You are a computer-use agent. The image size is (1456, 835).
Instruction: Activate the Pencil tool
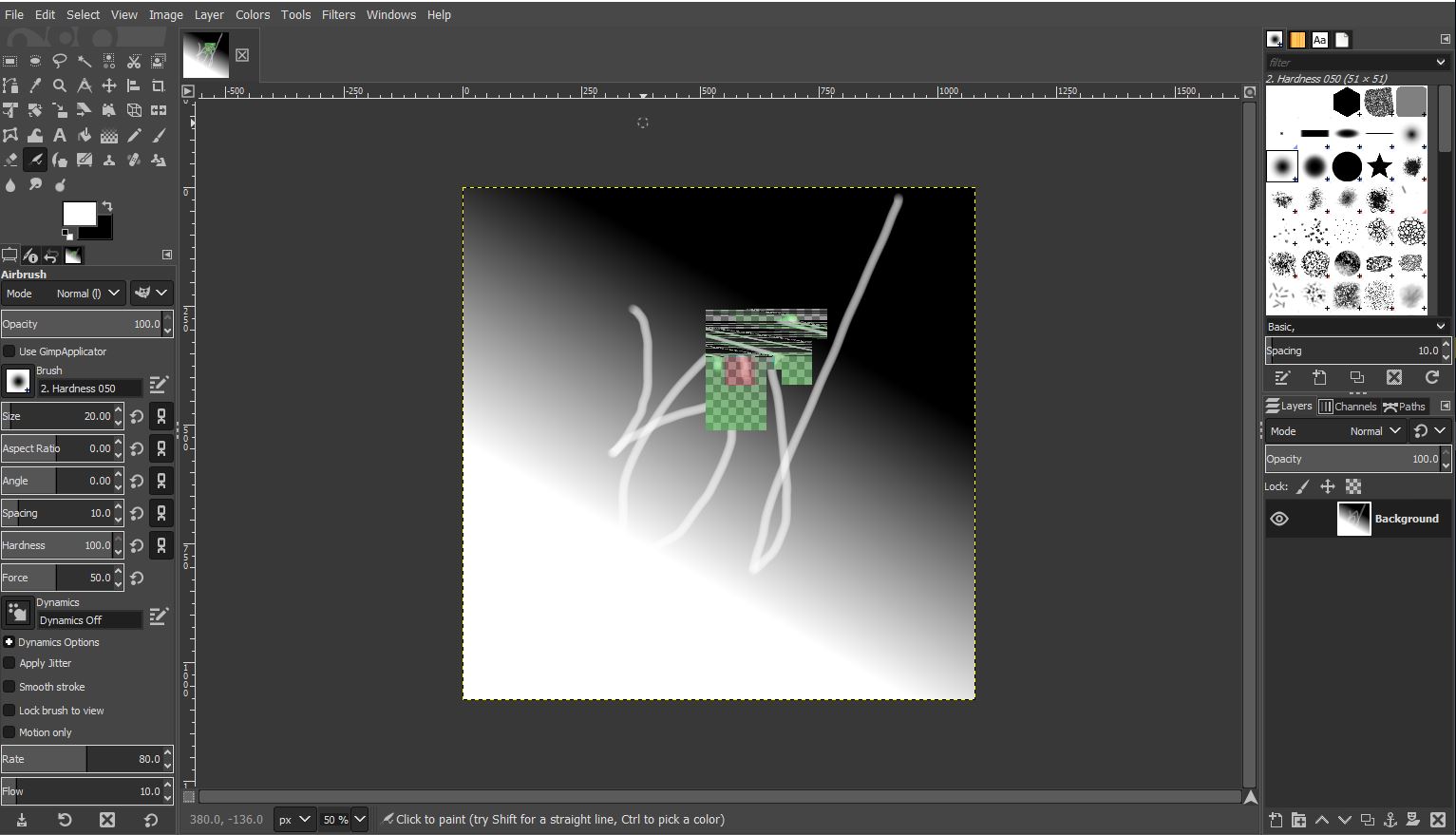pos(134,135)
